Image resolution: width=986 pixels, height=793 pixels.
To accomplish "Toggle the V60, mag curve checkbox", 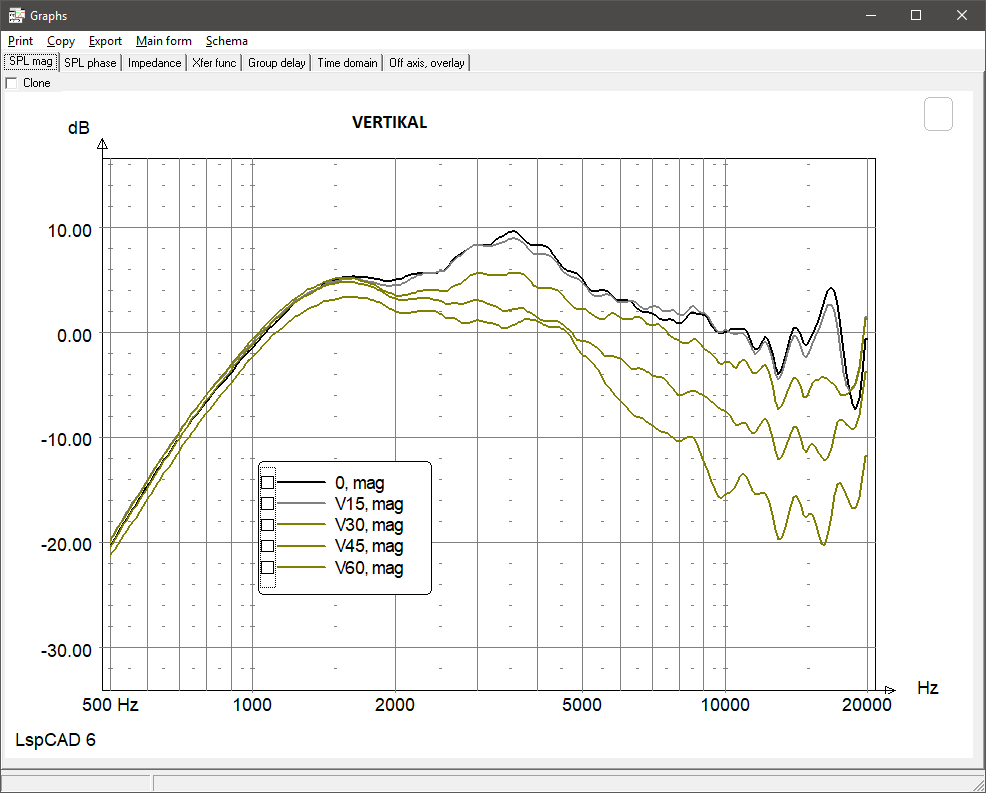I will tap(267, 568).
